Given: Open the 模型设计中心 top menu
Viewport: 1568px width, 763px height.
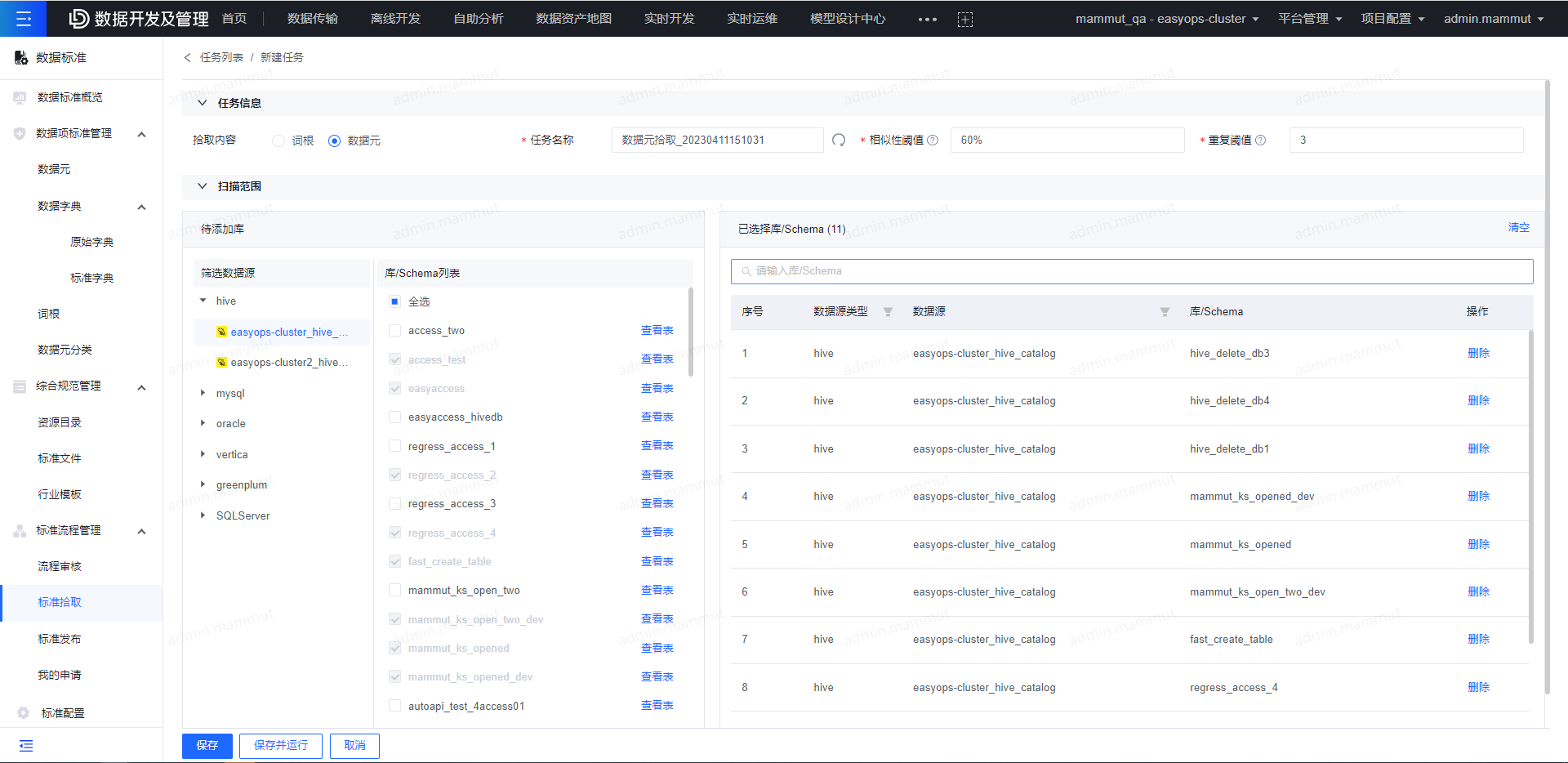Looking at the screenshot, I should [x=848, y=19].
